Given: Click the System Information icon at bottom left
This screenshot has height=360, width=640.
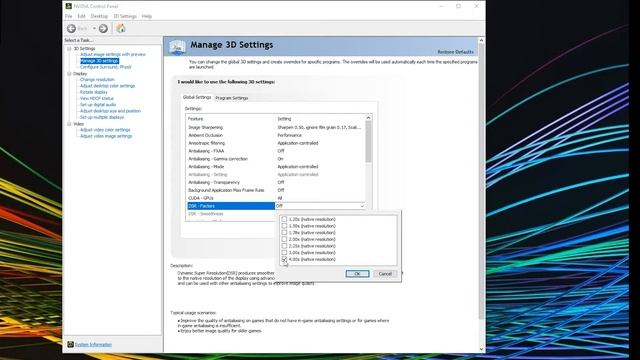Looking at the screenshot, I should click(70, 344).
